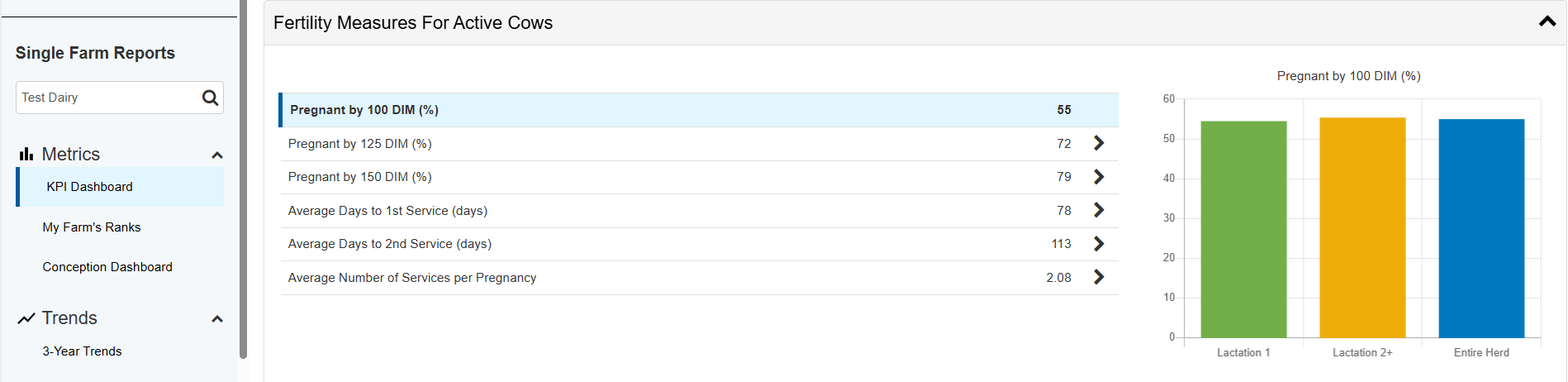The width and height of the screenshot is (1568, 382).
Task: Click the orange Lactation 2+ bar
Action: (1362, 227)
